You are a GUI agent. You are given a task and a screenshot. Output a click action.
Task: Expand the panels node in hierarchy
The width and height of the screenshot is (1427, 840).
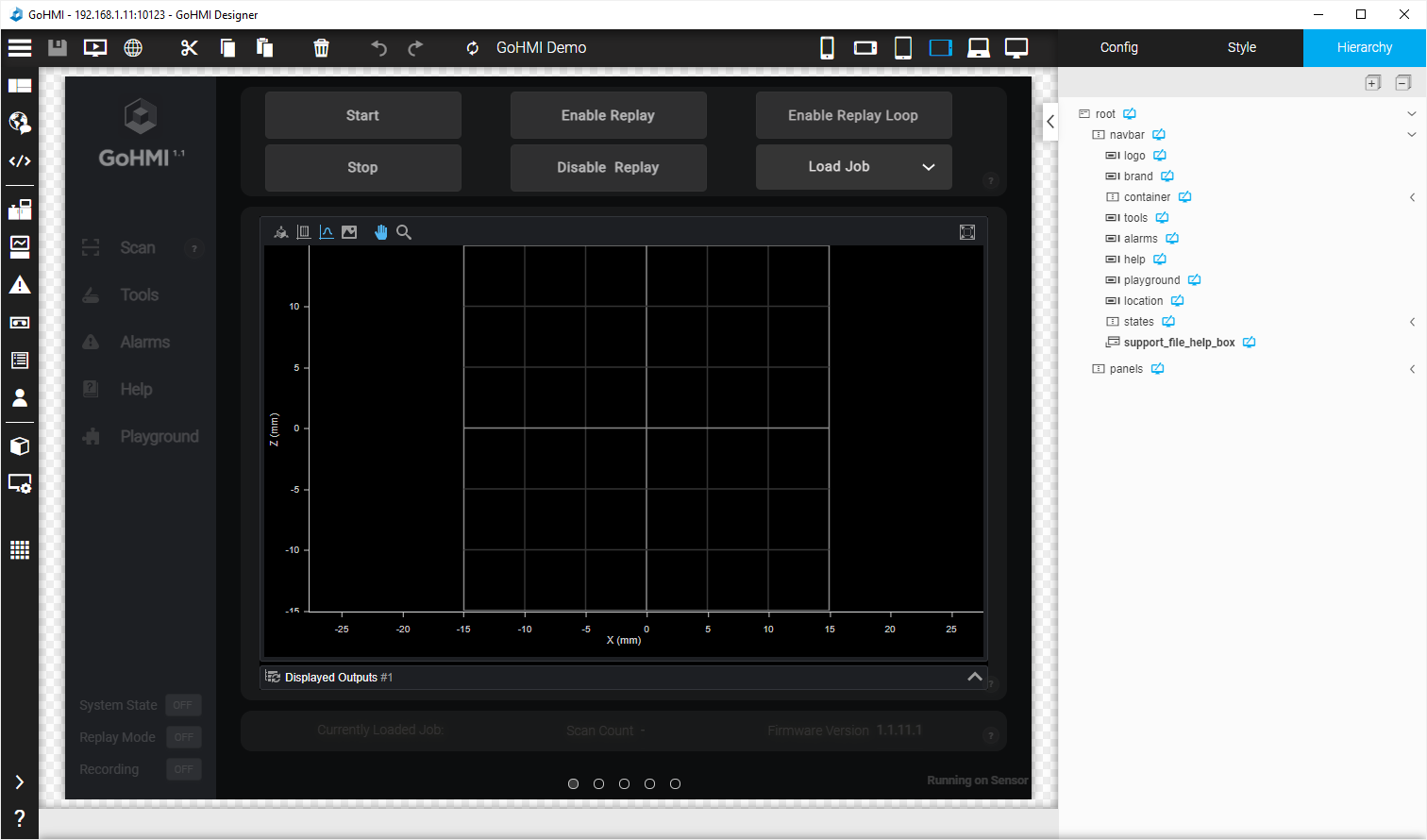coord(1412,369)
